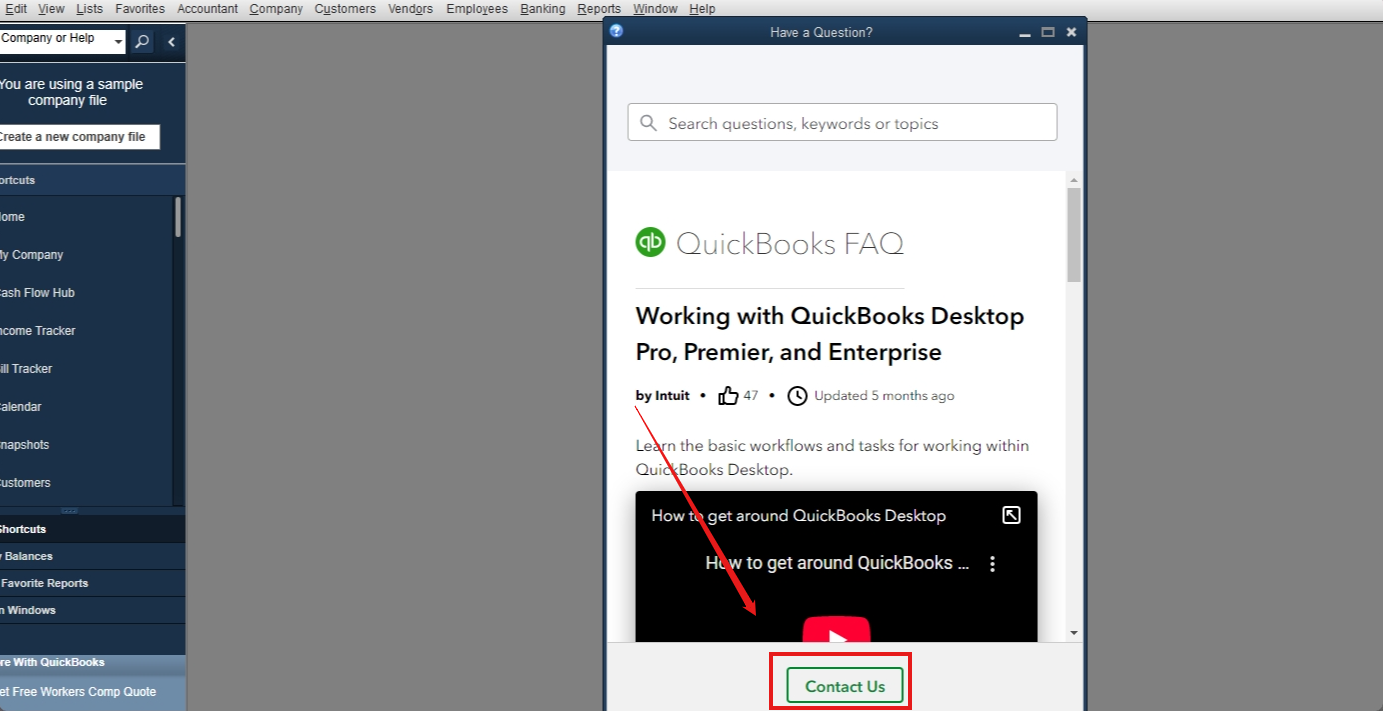Select the View Balances section

coord(92,556)
